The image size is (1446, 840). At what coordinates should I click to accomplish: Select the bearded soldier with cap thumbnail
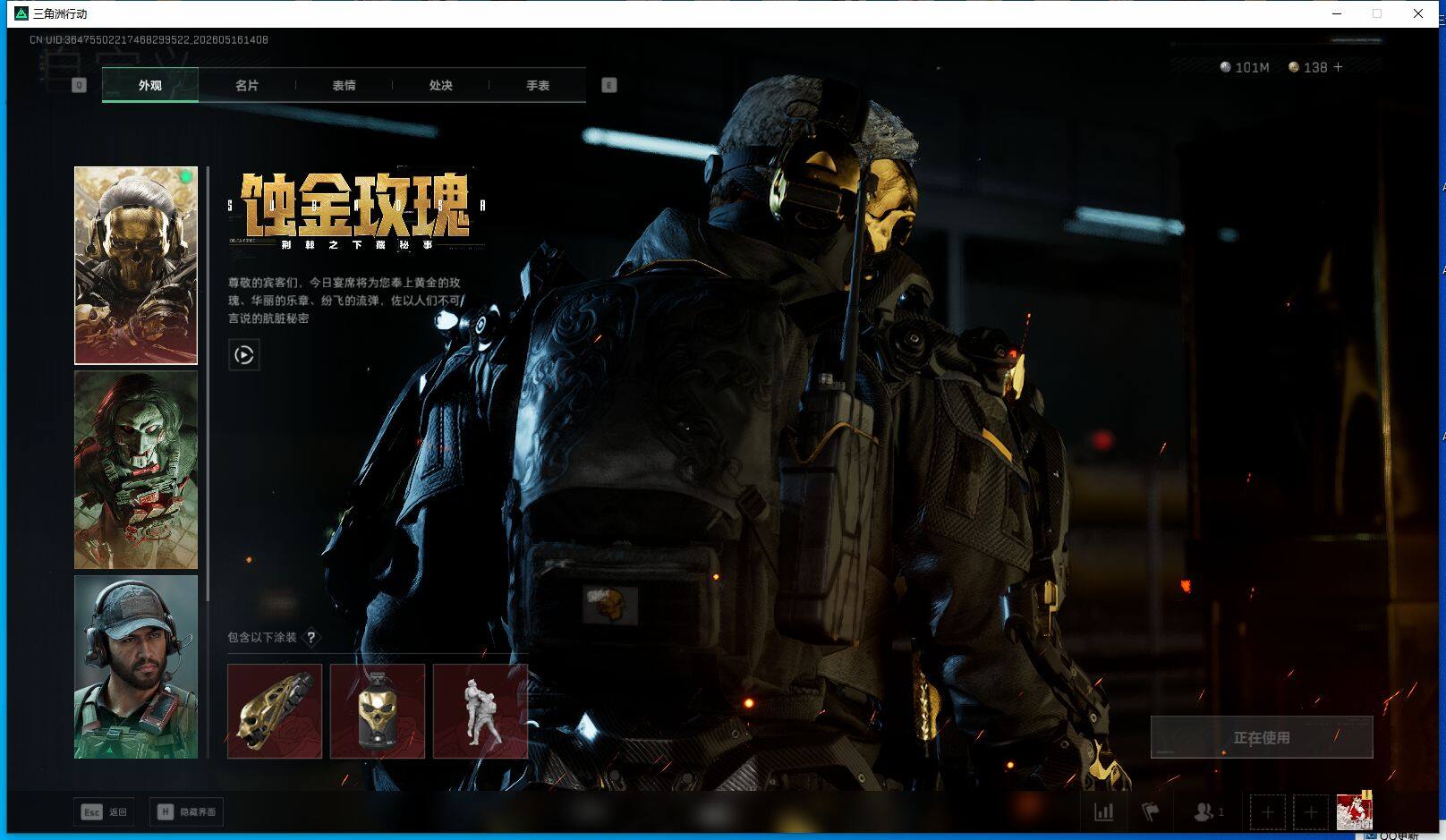point(136,666)
